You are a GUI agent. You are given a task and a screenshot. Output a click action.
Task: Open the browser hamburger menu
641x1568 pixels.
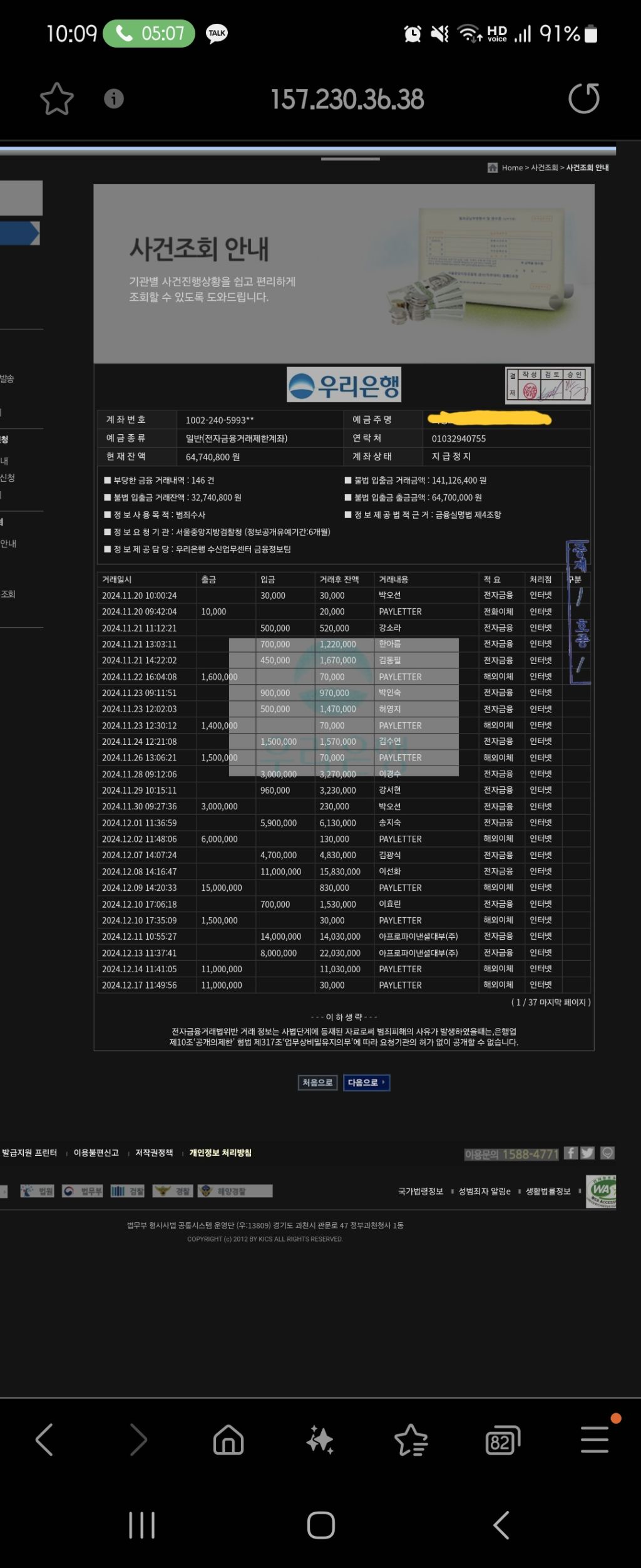pyautogui.click(x=594, y=1439)
